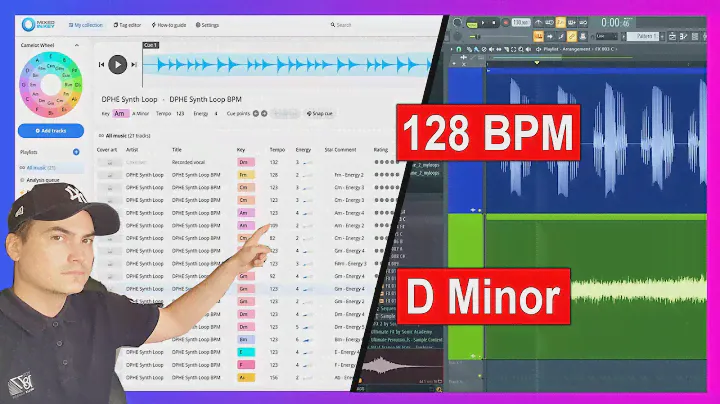Skip to next track in player

pyautogui.click(x=133, y=65)
